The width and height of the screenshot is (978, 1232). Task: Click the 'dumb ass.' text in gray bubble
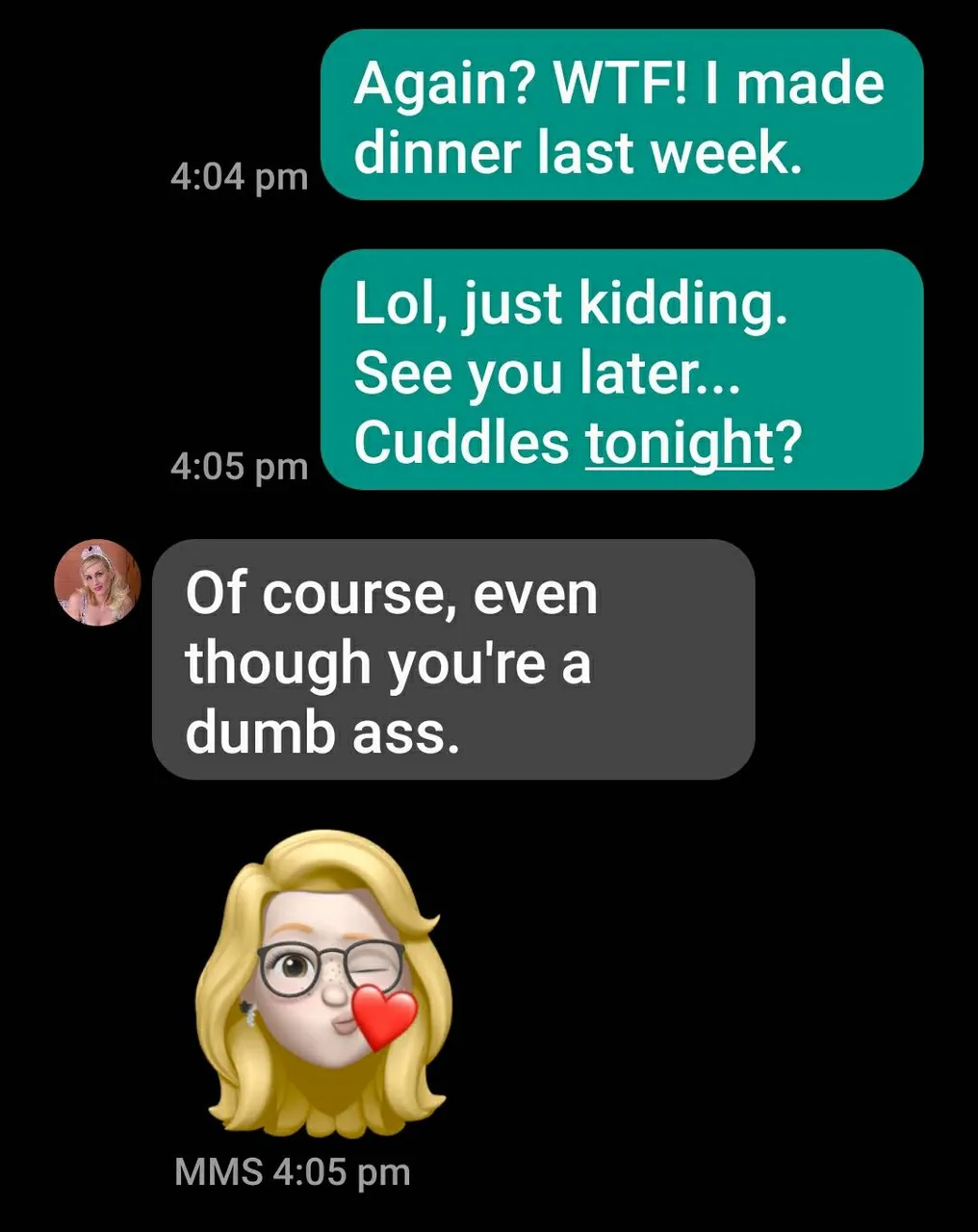(319, 732)
